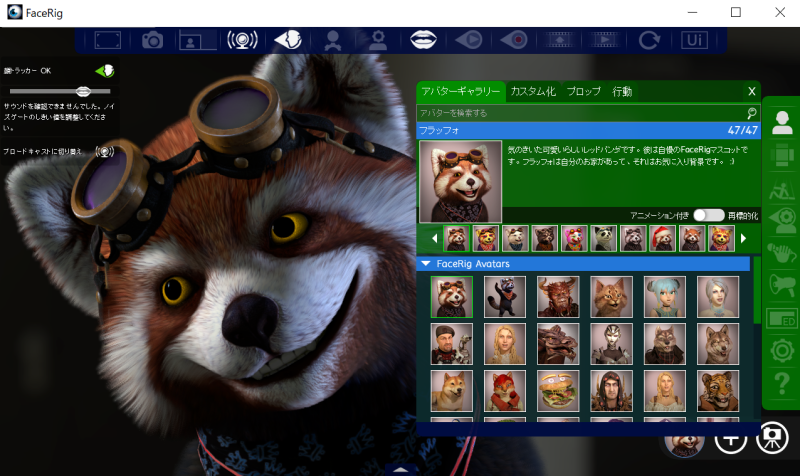This screenshot has width=800, height=476.
Task: Click the avatar search input field
Action: click(582, 113)
